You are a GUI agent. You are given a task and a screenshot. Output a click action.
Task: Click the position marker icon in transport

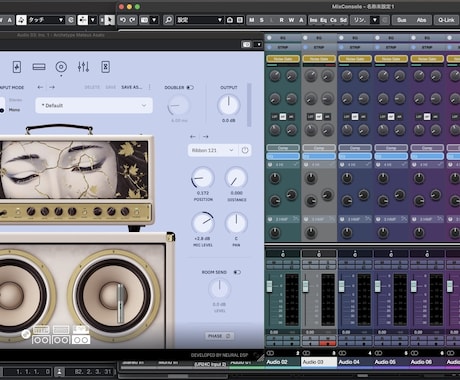pos(59,371)
